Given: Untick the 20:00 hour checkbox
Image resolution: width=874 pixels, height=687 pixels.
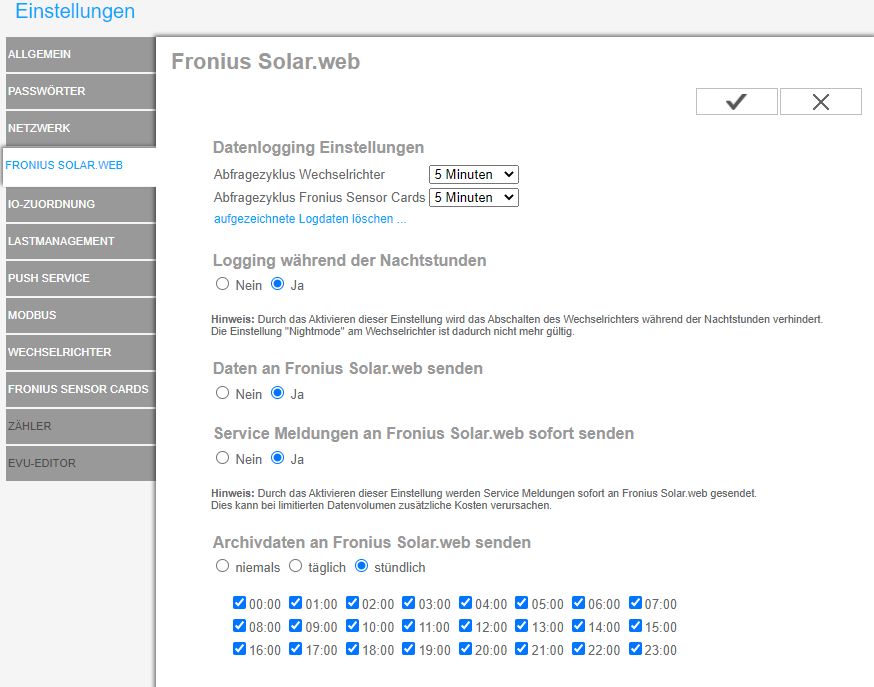Looking at the screenshot, I should (x=465, y=649).
